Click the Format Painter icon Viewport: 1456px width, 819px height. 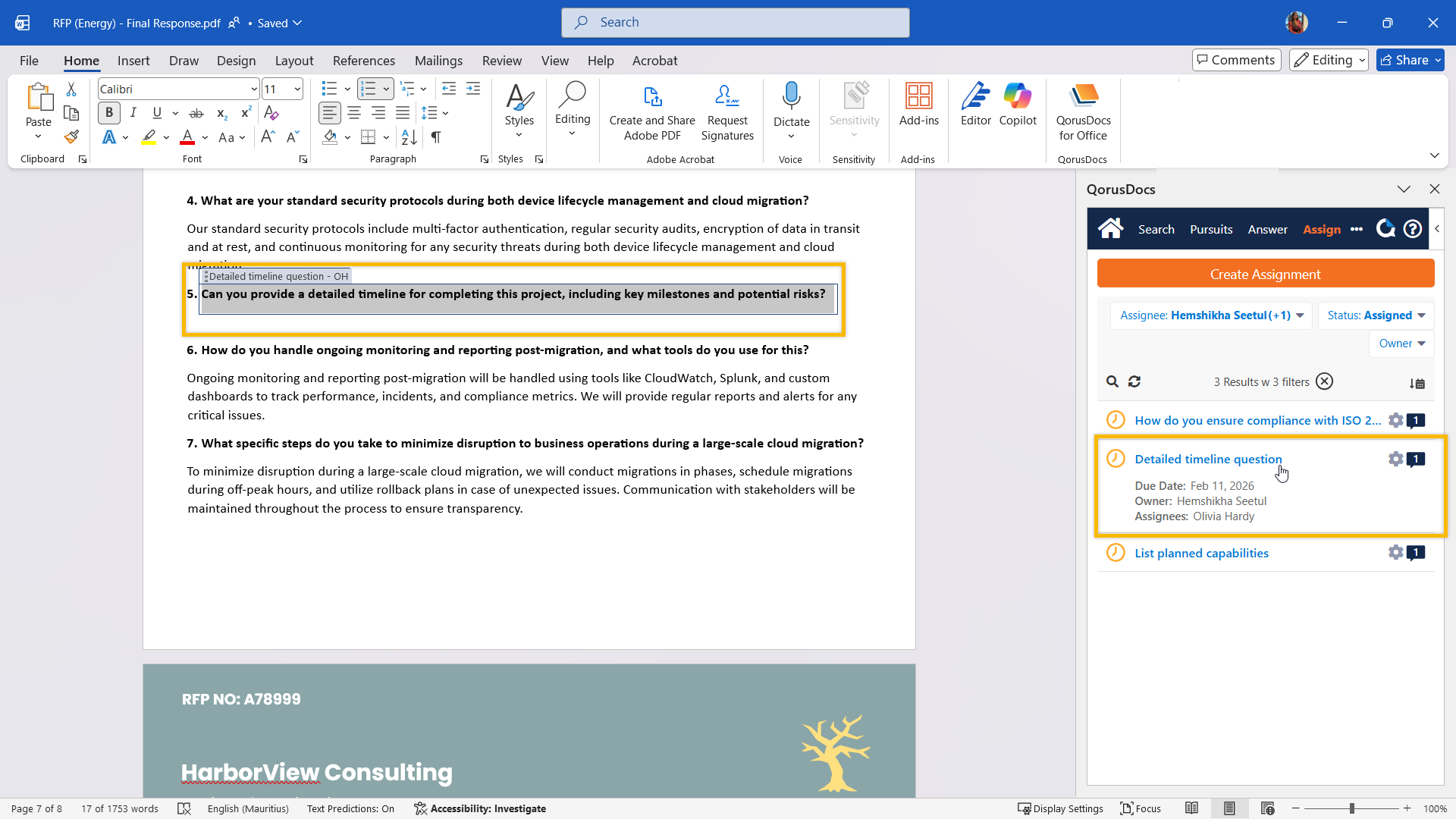click(71, 137)
